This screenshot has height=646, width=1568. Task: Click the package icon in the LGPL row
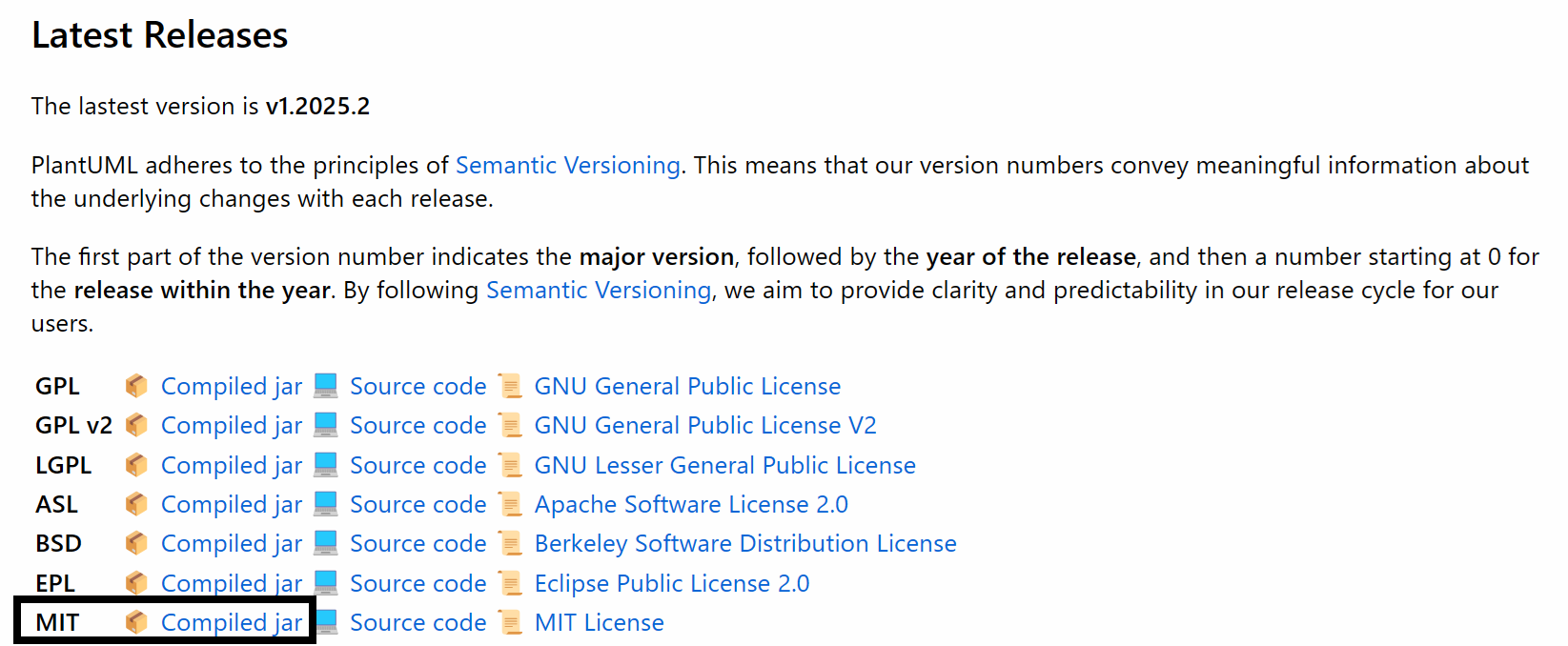[136, 465]
